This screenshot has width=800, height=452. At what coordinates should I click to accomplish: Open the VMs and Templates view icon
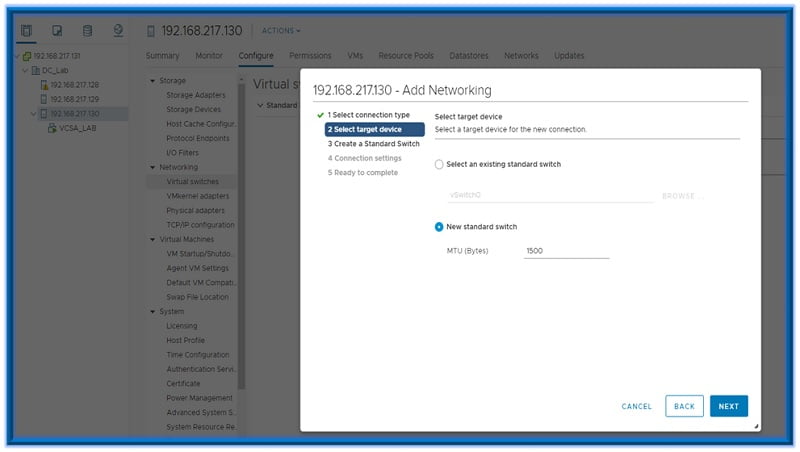57,30
